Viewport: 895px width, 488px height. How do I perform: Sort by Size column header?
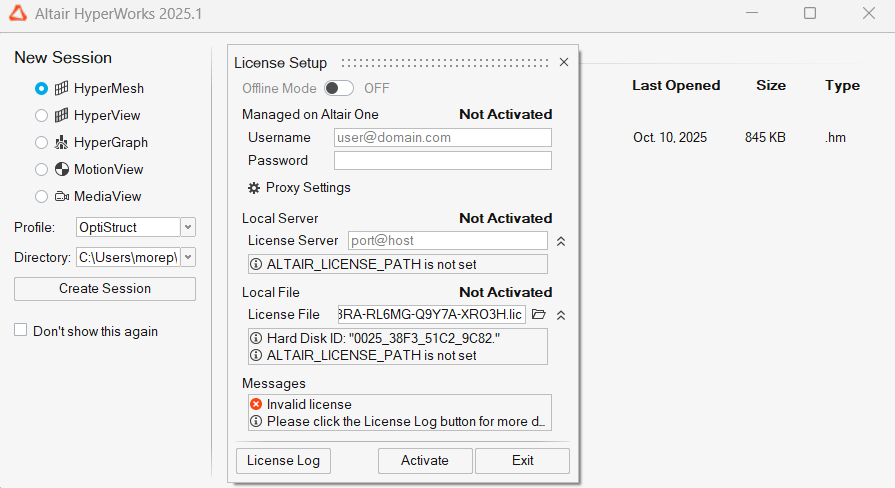tap(771, 86)
